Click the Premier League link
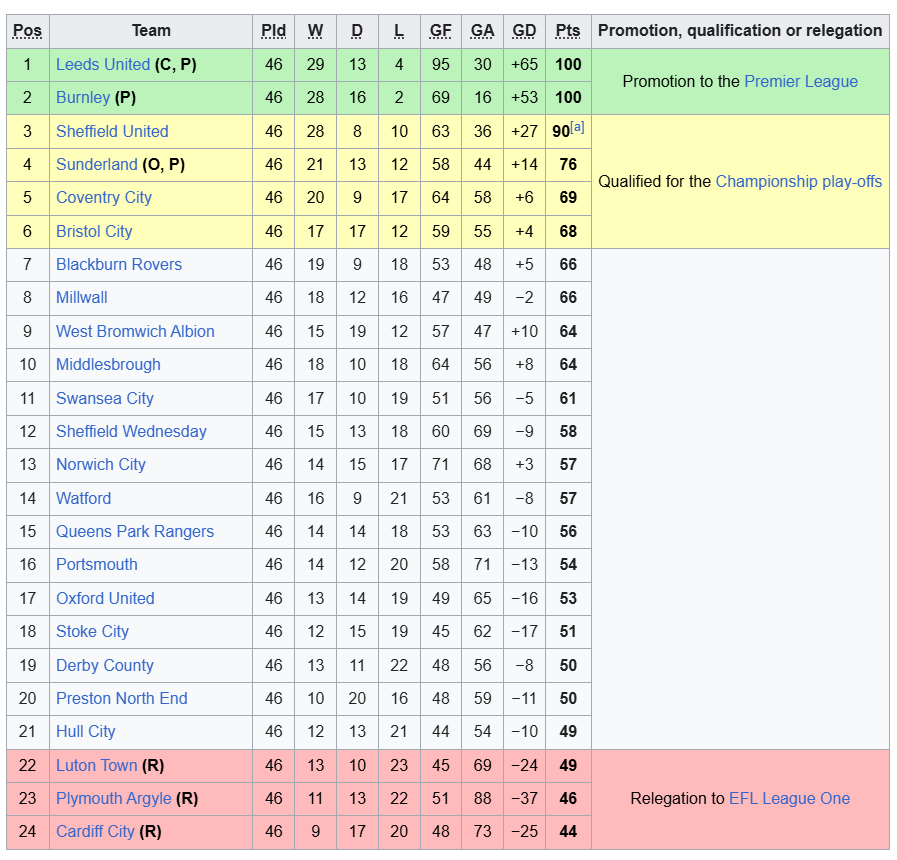Screen dimensions: 897x860 [x=801, y=82]
